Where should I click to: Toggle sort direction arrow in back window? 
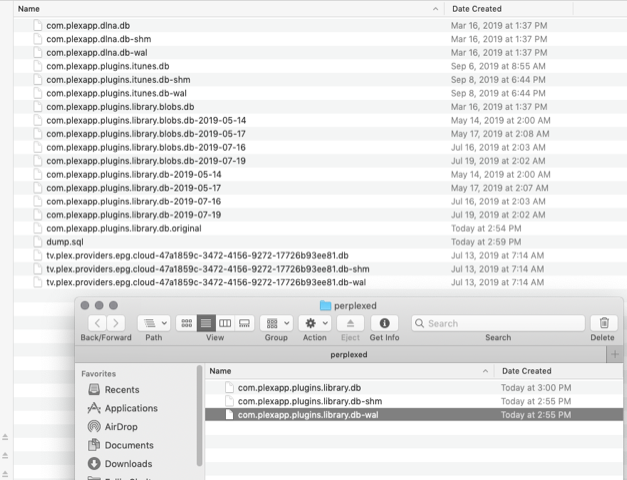point(435,9)
